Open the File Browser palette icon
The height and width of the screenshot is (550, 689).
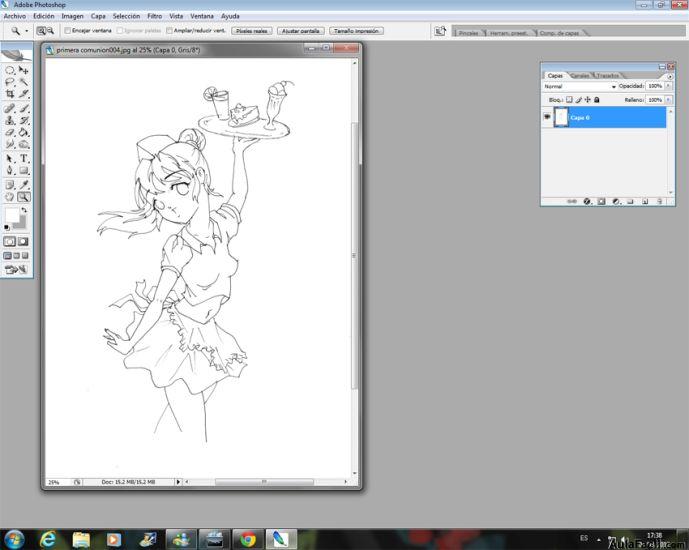pyautogui.click(x=440, y=31)
